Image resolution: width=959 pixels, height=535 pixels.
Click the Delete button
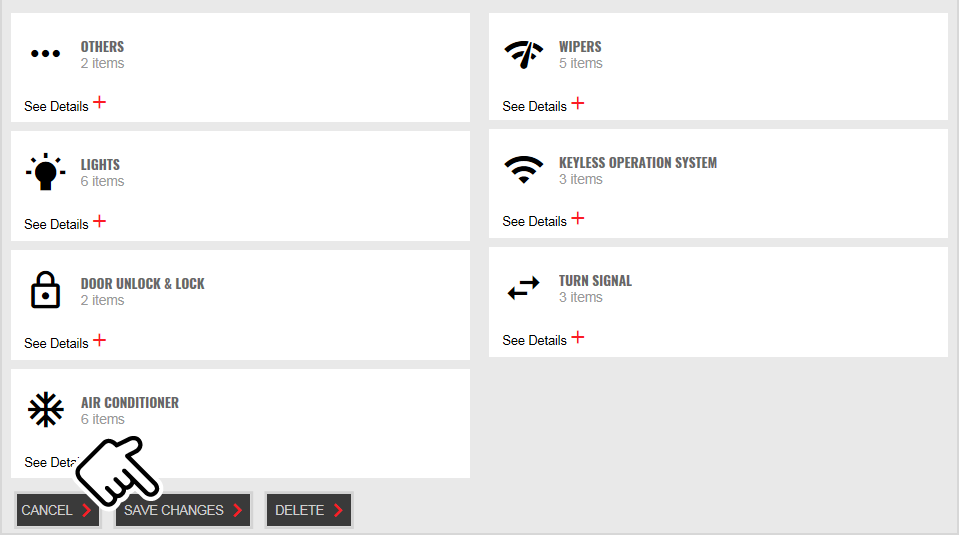[309, 510]
